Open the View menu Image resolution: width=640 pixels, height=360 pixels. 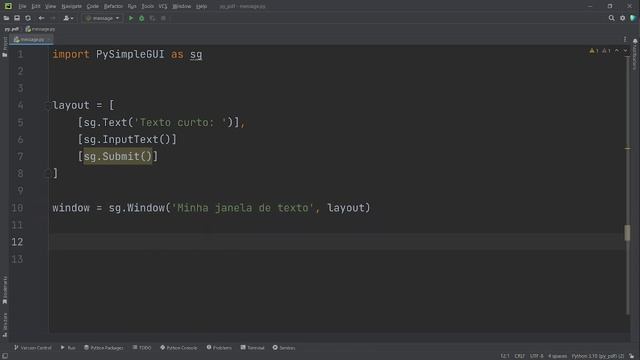[50, 6]
